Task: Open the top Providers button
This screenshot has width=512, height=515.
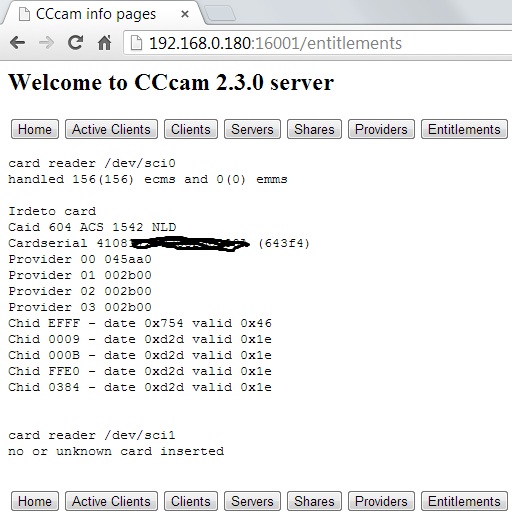Action: [x=381, y=129]
